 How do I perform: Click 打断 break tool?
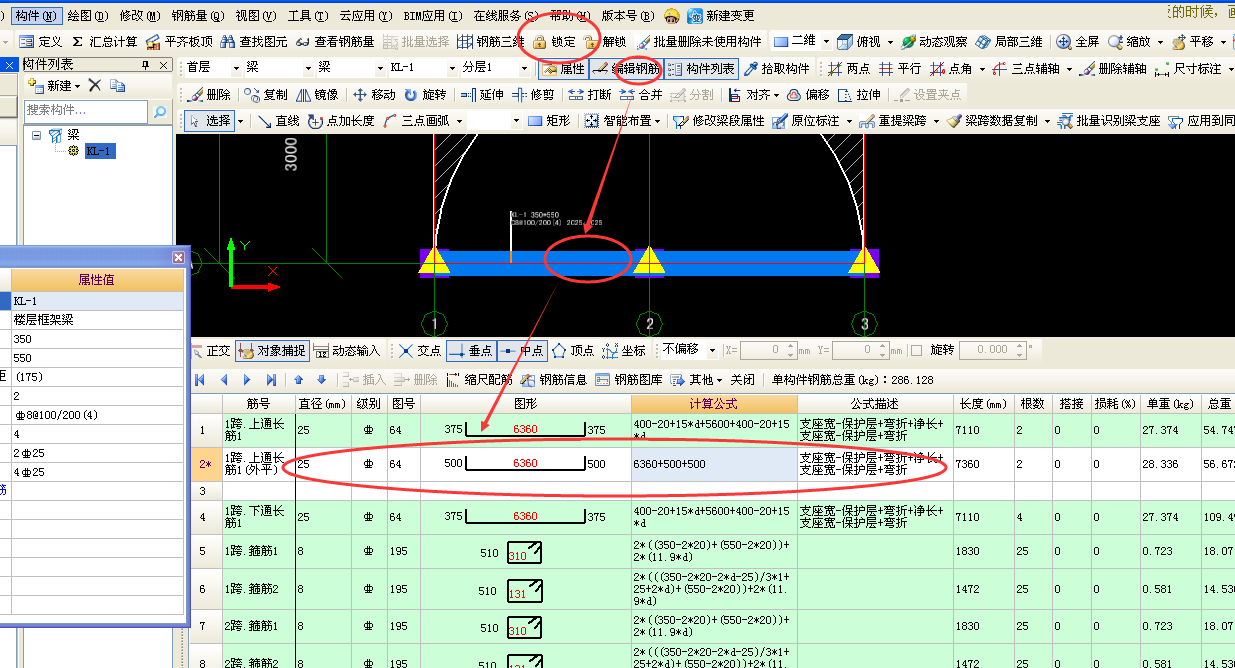coord(590,95)
